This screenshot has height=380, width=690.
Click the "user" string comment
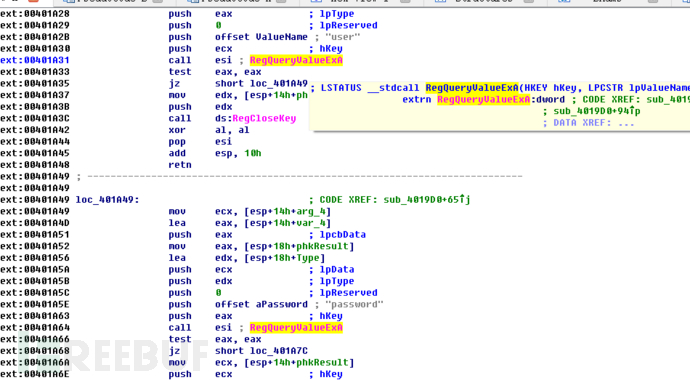[x=342, y=37]
